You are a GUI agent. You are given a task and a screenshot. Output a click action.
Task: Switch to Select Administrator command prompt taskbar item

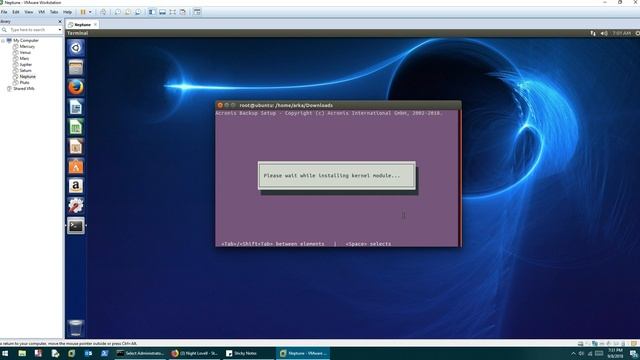(140, 353)
